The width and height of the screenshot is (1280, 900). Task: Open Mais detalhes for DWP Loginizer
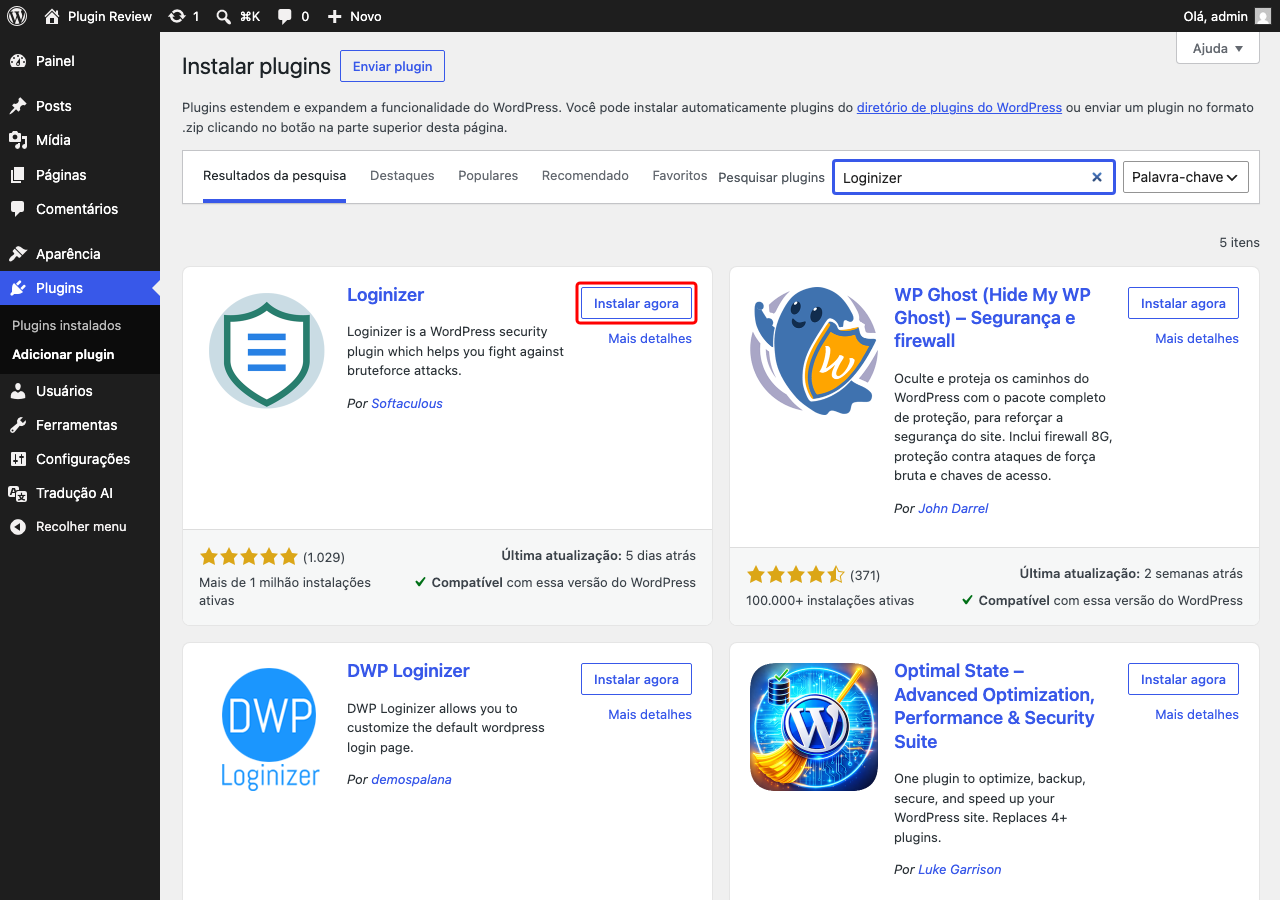pyautogui.click(x=650, y=714)
